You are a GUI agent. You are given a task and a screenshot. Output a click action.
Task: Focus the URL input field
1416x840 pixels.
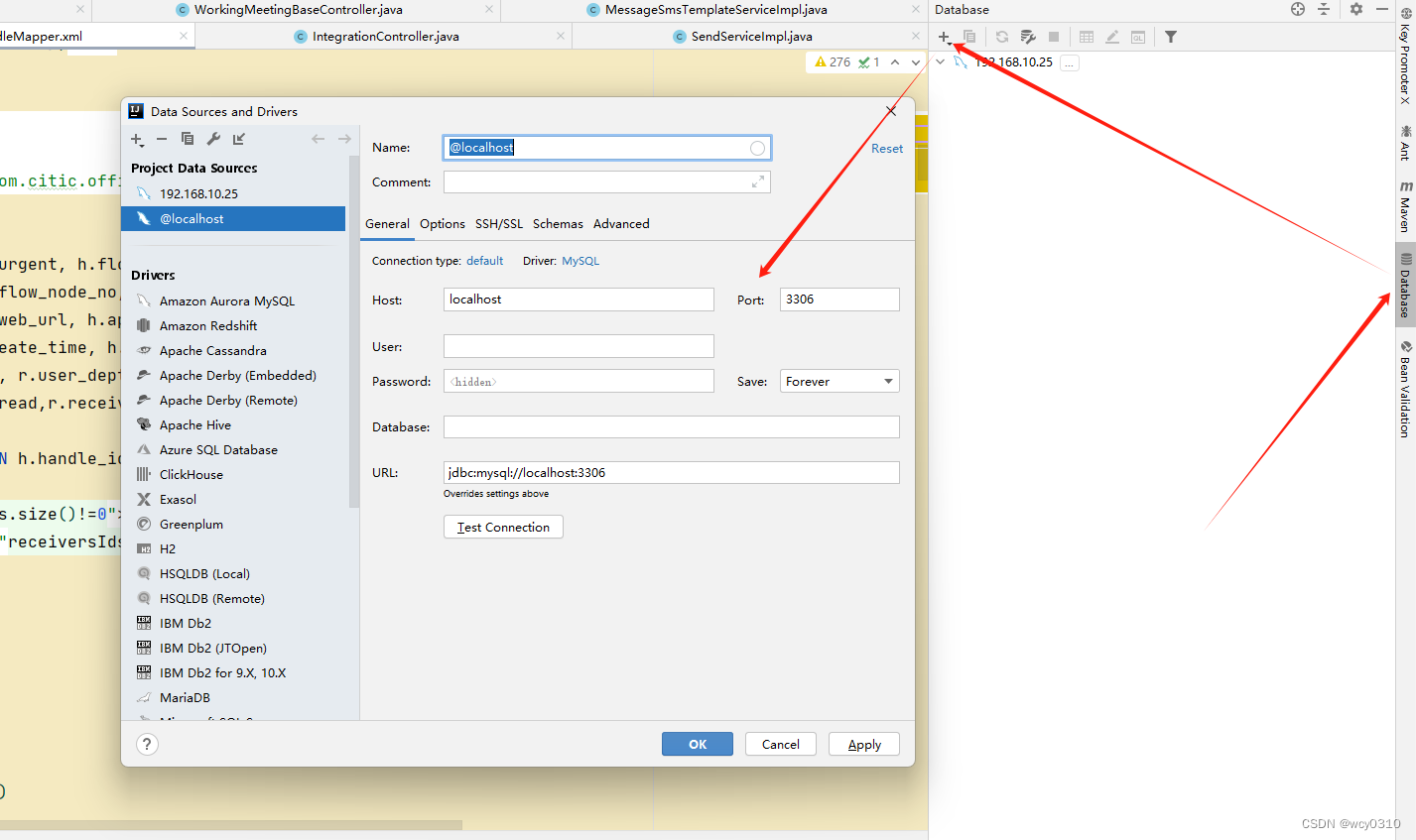point(672,473)
